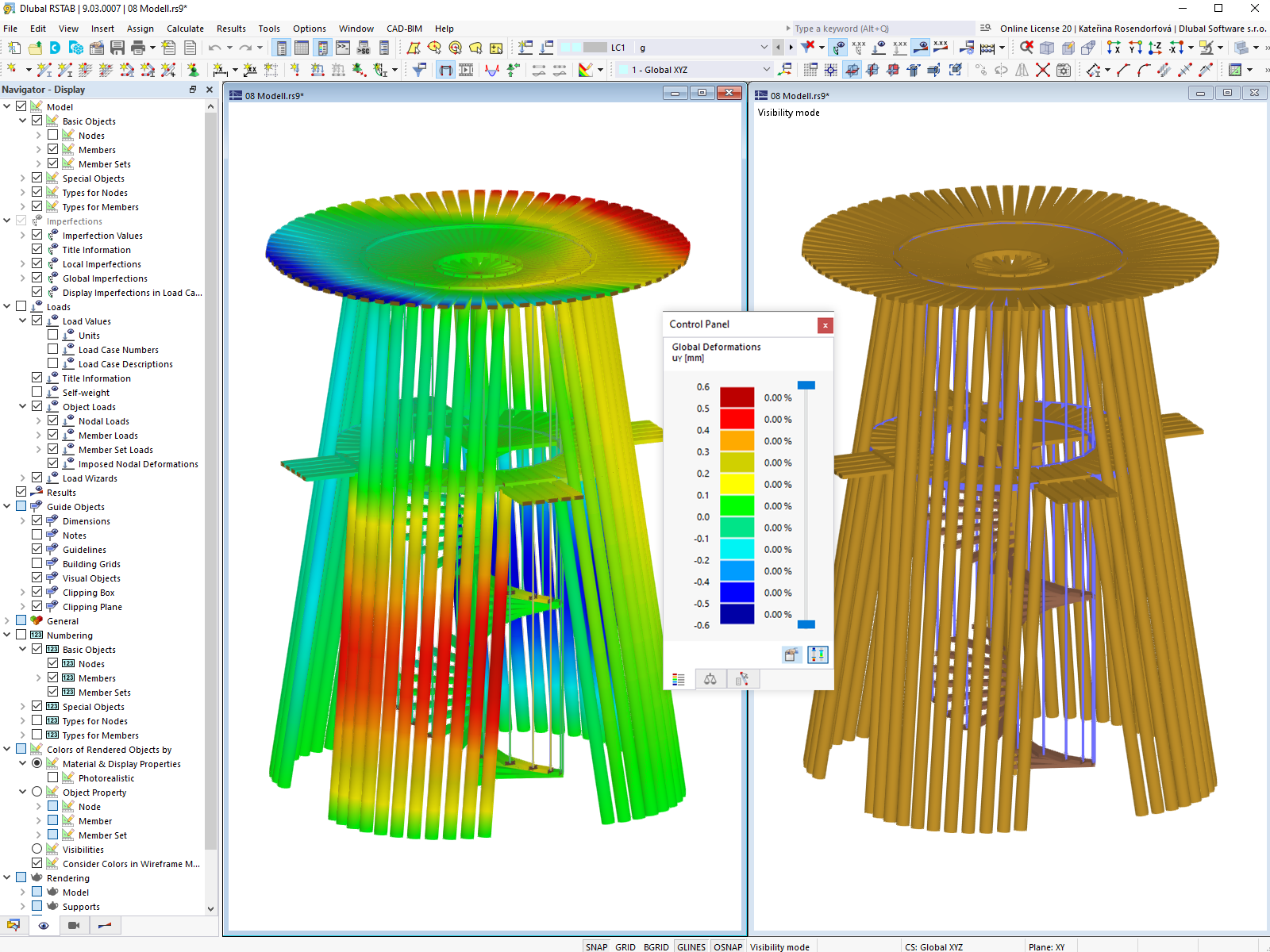Toggle the Tables panel toolbar icon

(302, 48)
